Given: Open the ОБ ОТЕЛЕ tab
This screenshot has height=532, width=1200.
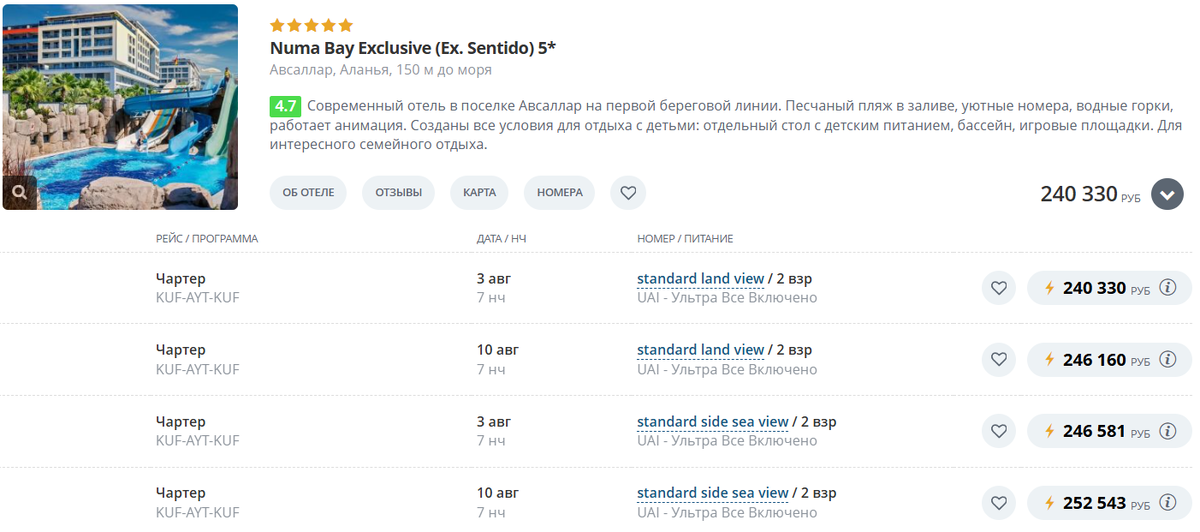Looking at the screenshot, I should click(308, 193).
